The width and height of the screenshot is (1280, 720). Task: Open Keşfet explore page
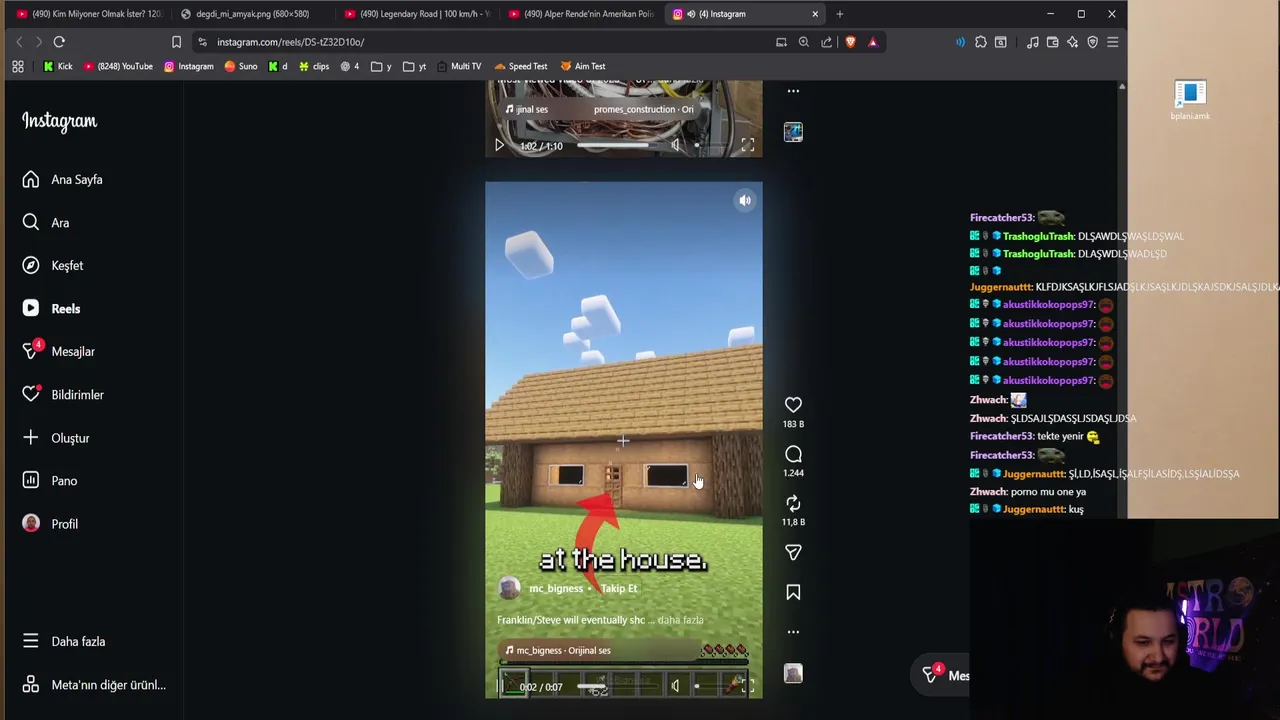click(53, 266)
